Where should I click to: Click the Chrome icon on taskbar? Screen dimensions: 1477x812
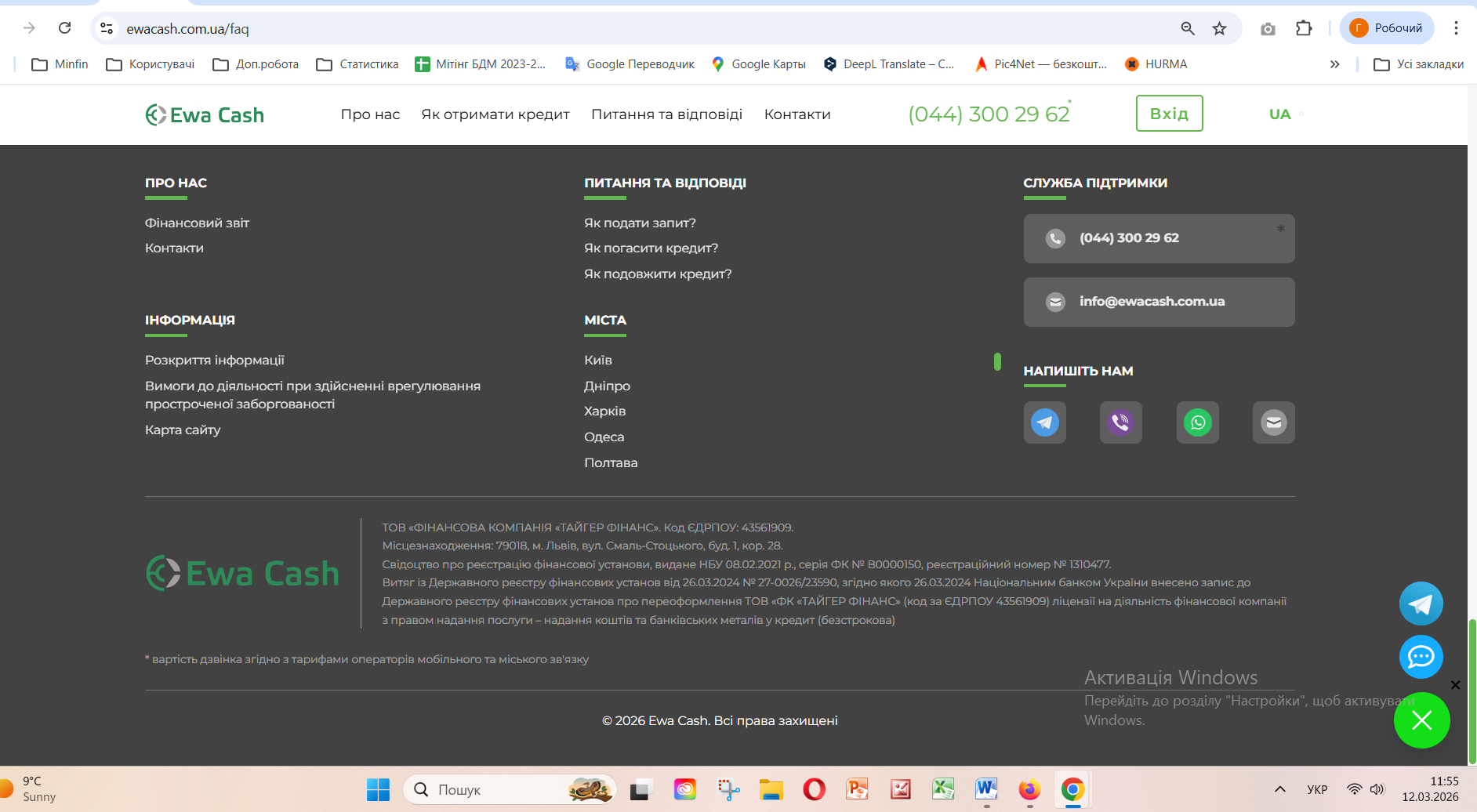point(1072,789)
